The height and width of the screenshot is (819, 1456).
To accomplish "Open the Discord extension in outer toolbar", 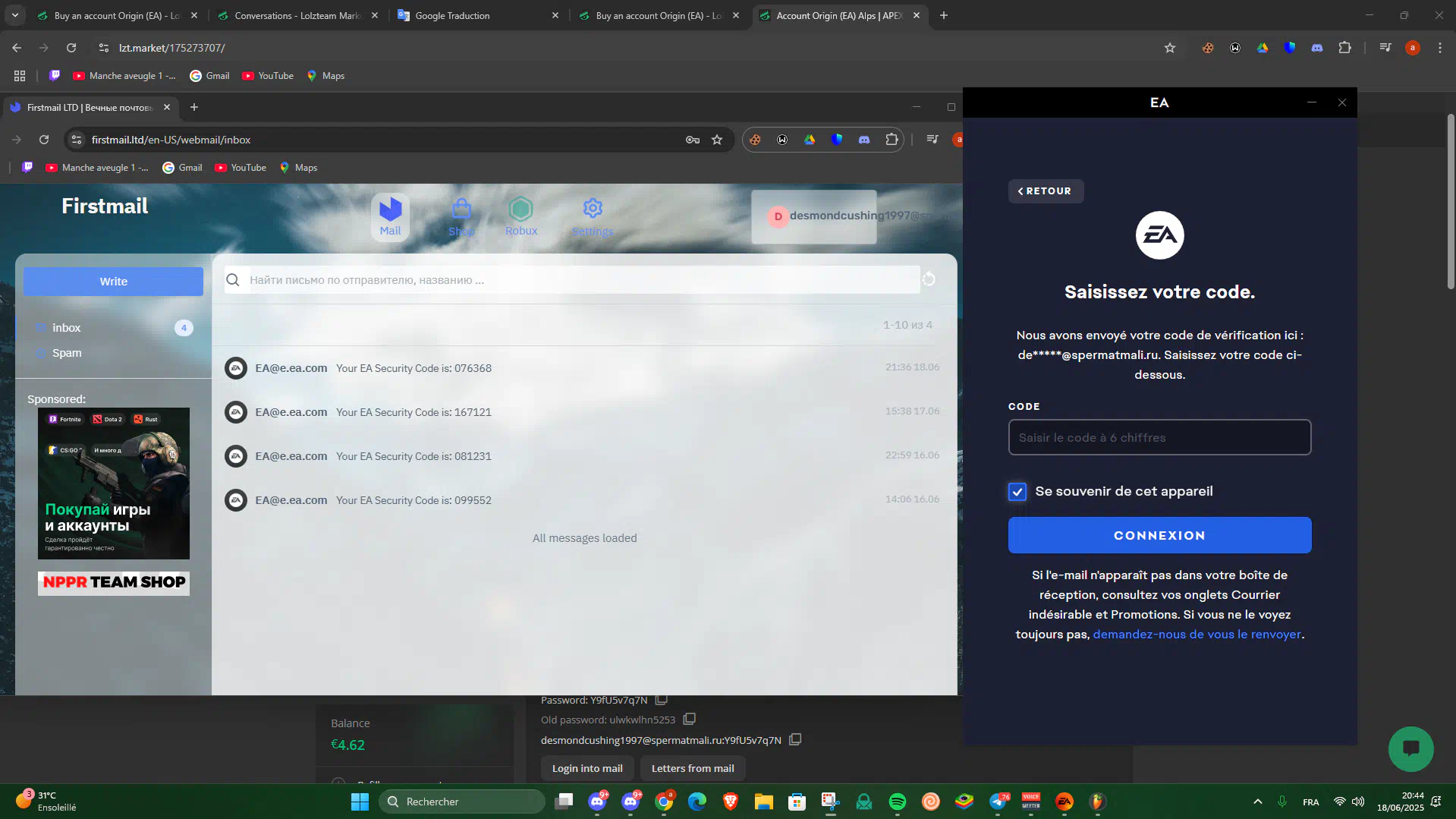I will tap(1317, 48).
